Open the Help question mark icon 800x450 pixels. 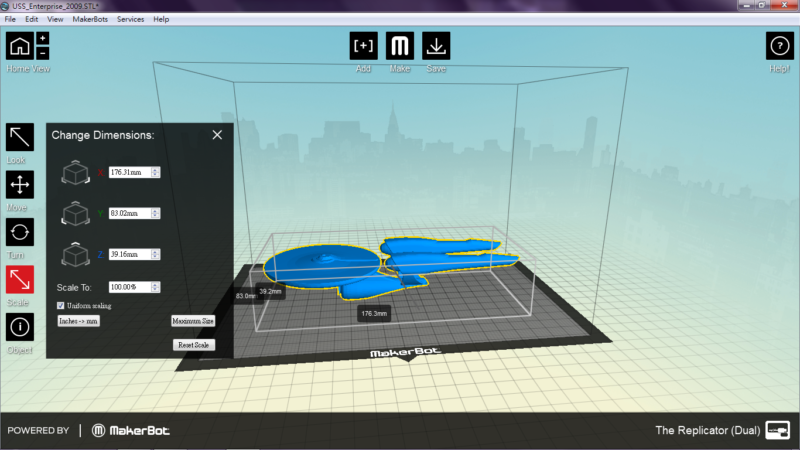pyautogui.click(x=780, y=46)
